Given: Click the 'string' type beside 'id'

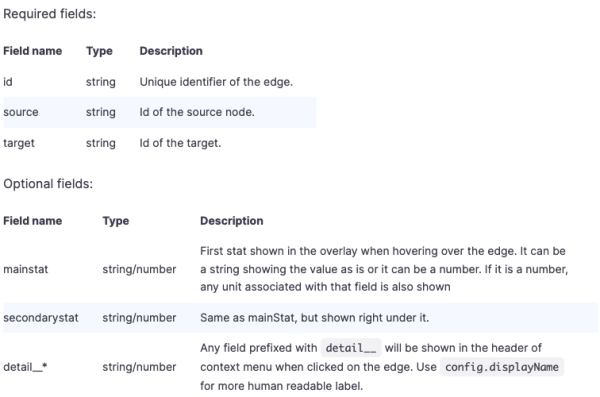Looking at the screenshot, I should (x=101, y=82).
